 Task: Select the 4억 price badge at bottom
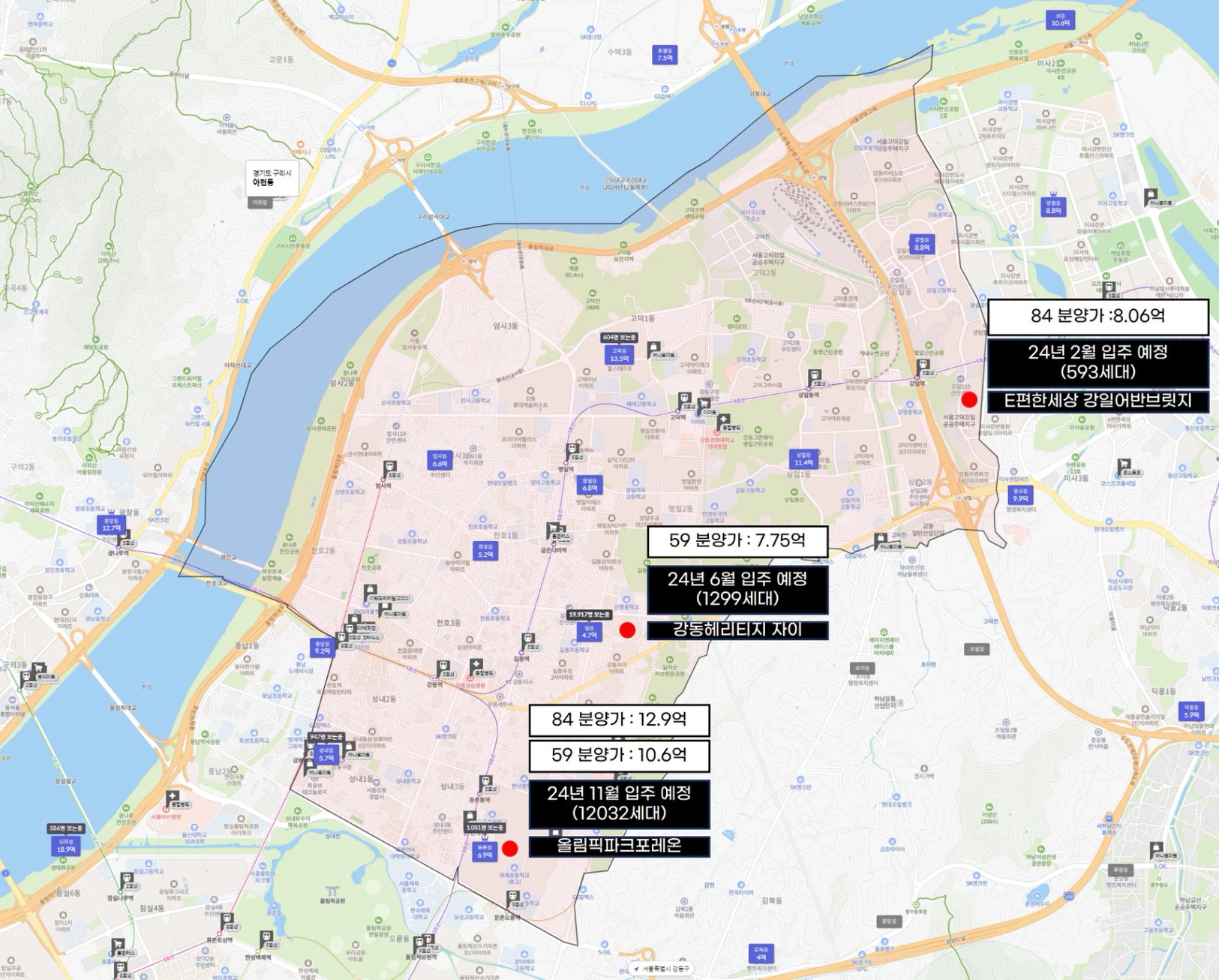click(761, 954)
